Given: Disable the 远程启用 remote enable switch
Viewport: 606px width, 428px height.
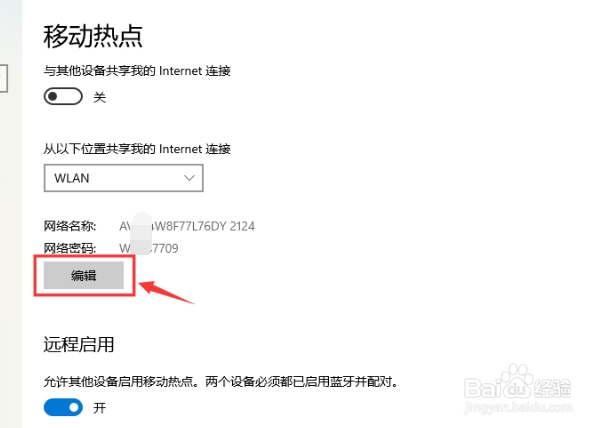Looking at the screenshot, I should (x=63, y=408).
